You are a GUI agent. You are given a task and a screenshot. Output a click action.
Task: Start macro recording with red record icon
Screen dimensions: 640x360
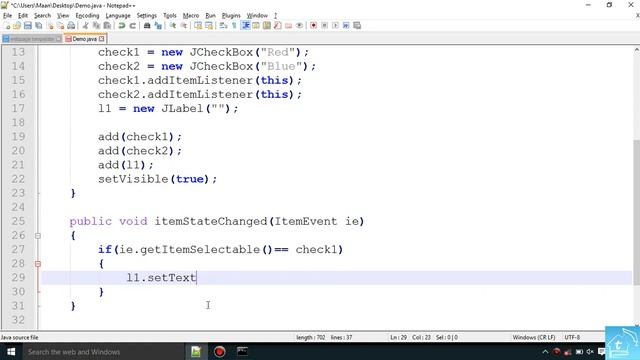point(313,26)
